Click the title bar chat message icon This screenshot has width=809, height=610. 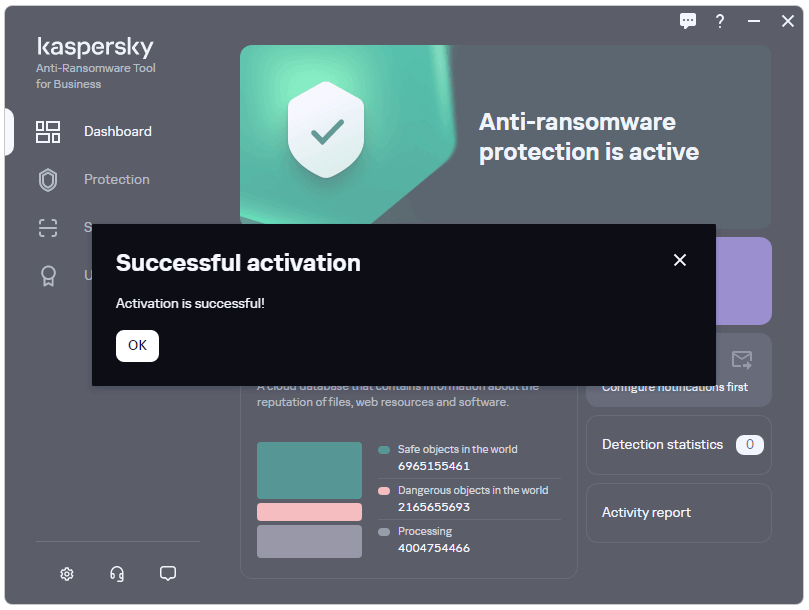point(688,21)
